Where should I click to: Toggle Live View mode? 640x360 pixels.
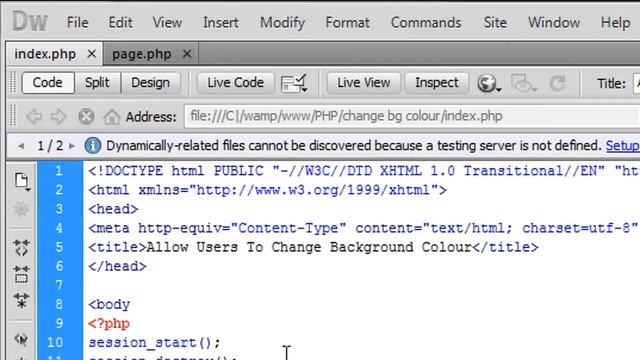[364, 83]
